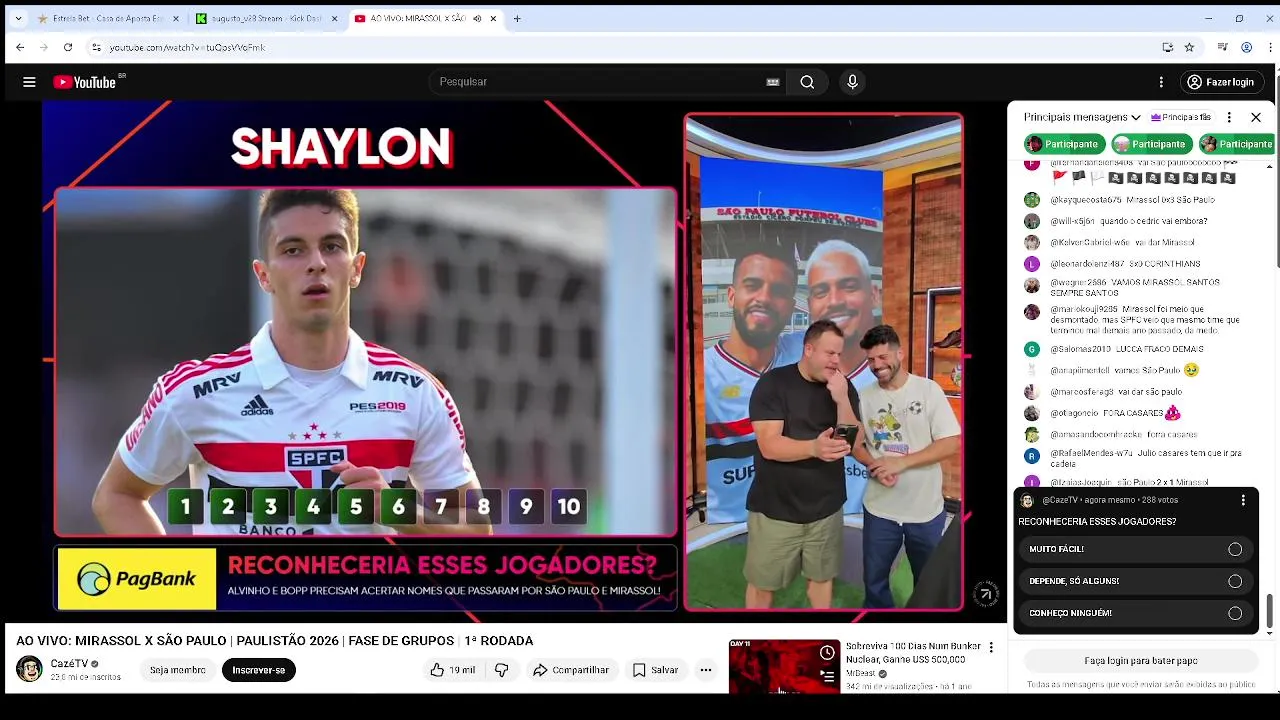Expand Principais mensagens chat filter dropdown
The image size is (1280, 720).
[x=1083, y=117]
